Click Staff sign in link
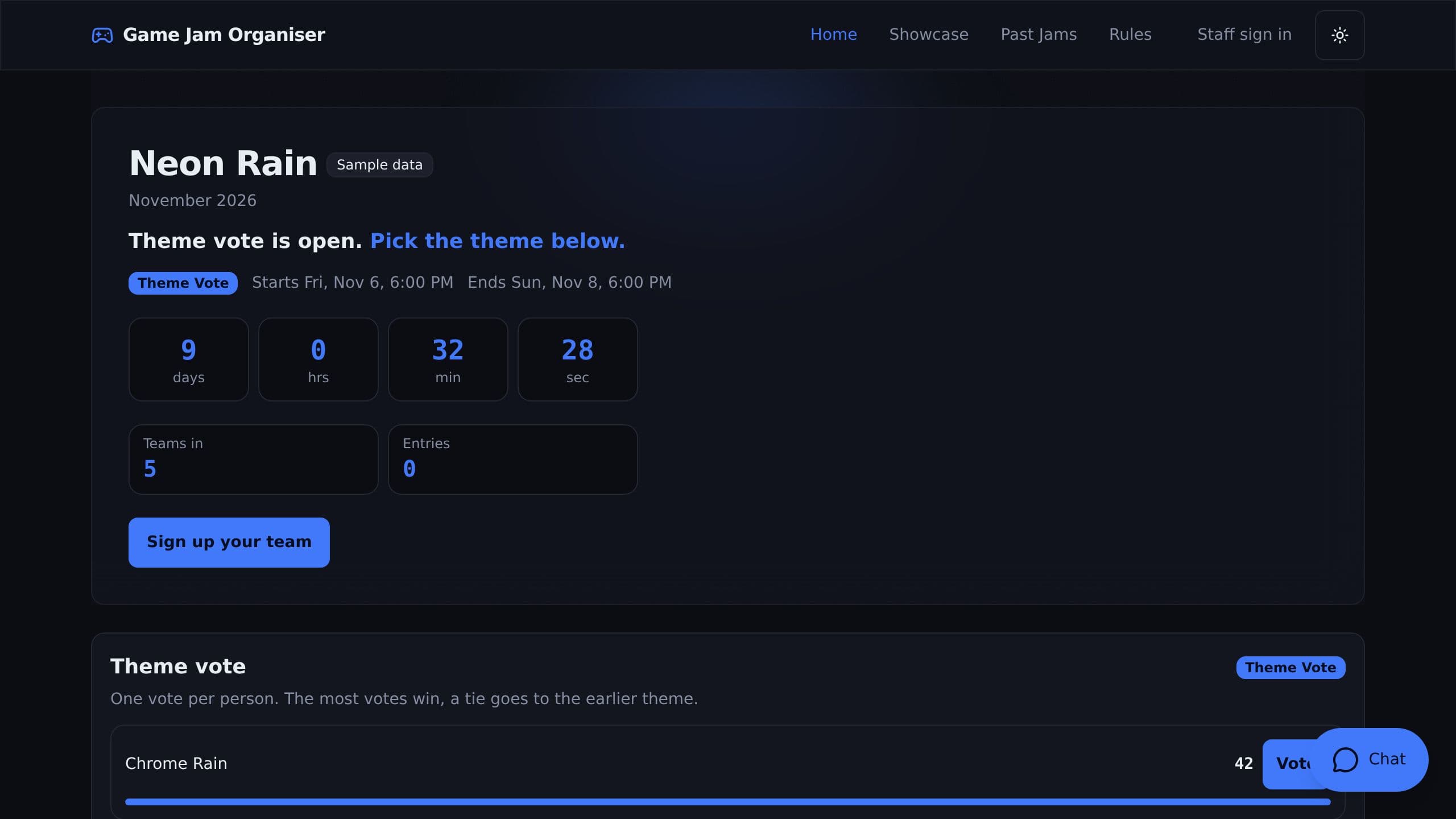1456x819 pixels. pyautogui.click(x=1244, y=35)
